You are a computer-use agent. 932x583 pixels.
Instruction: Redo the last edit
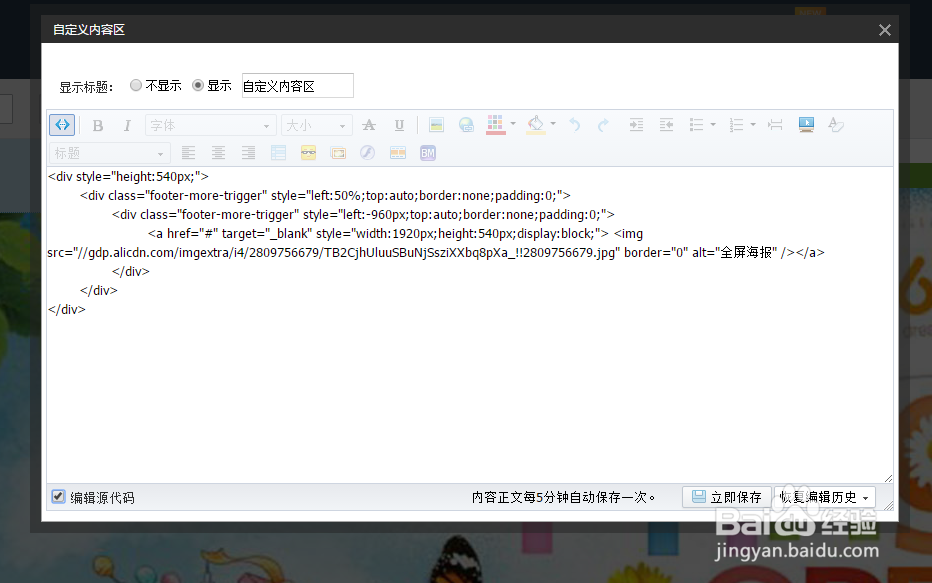coord(604,125)
